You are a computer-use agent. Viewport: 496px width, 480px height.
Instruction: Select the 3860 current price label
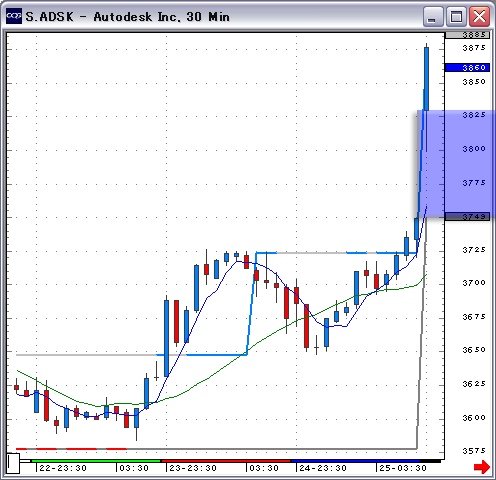point(467,68)
